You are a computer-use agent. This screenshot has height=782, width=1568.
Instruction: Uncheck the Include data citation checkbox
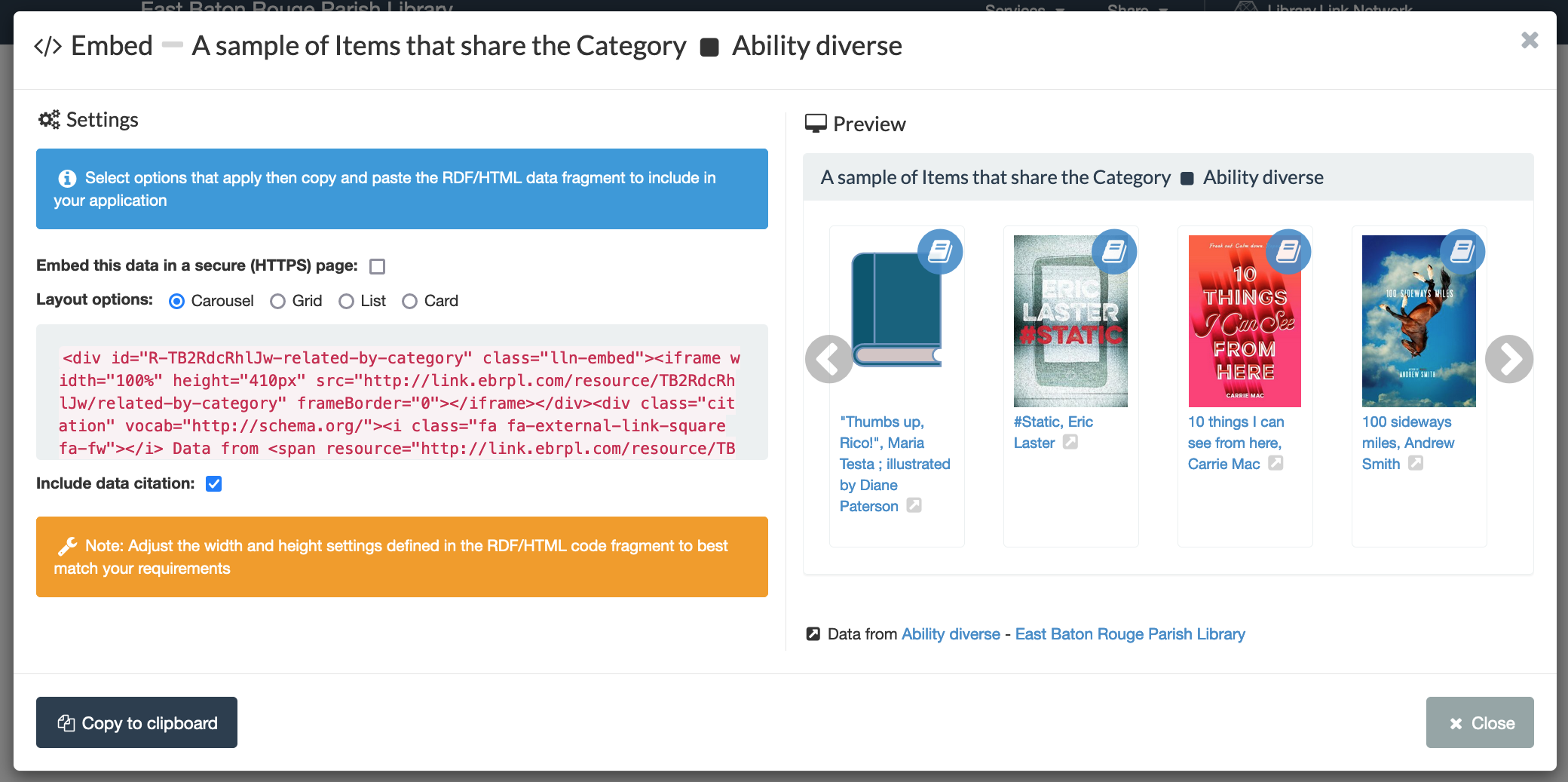click(x=214, y=483)
